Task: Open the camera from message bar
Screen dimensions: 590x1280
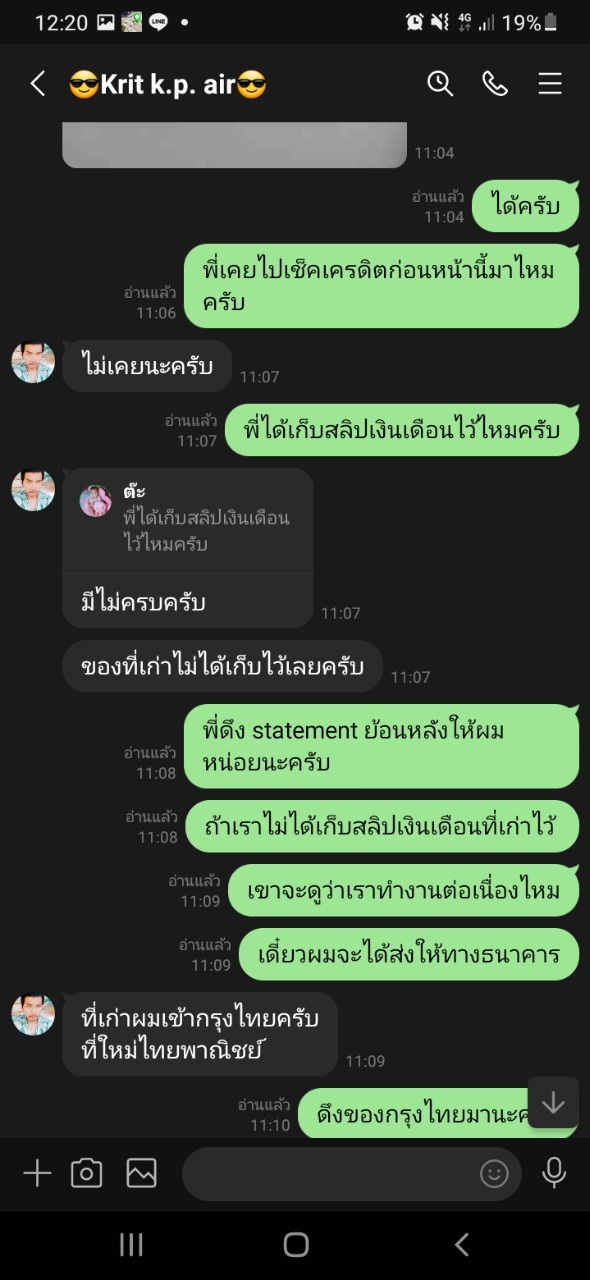Action: [x=87, y=1173]
